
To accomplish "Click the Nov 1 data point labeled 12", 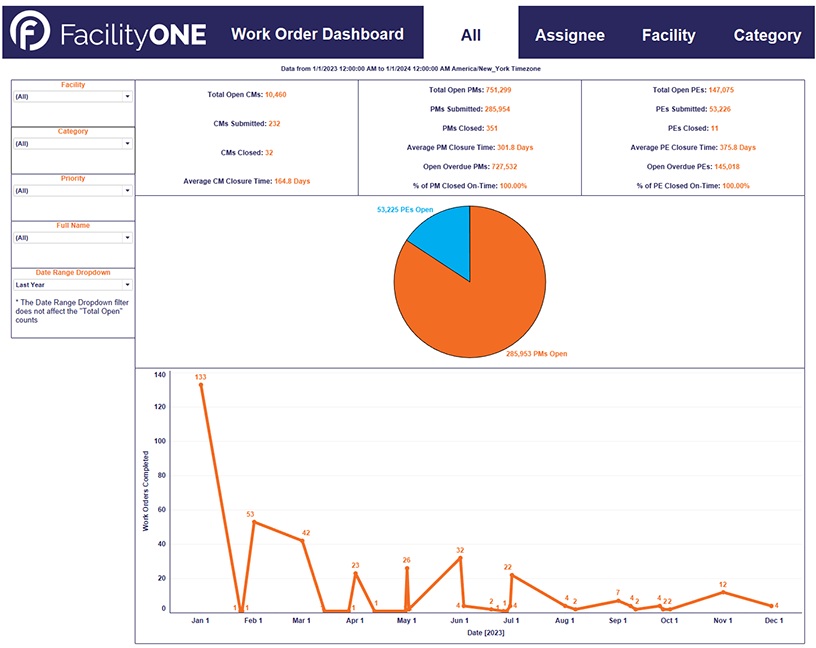I will [722, 591].
